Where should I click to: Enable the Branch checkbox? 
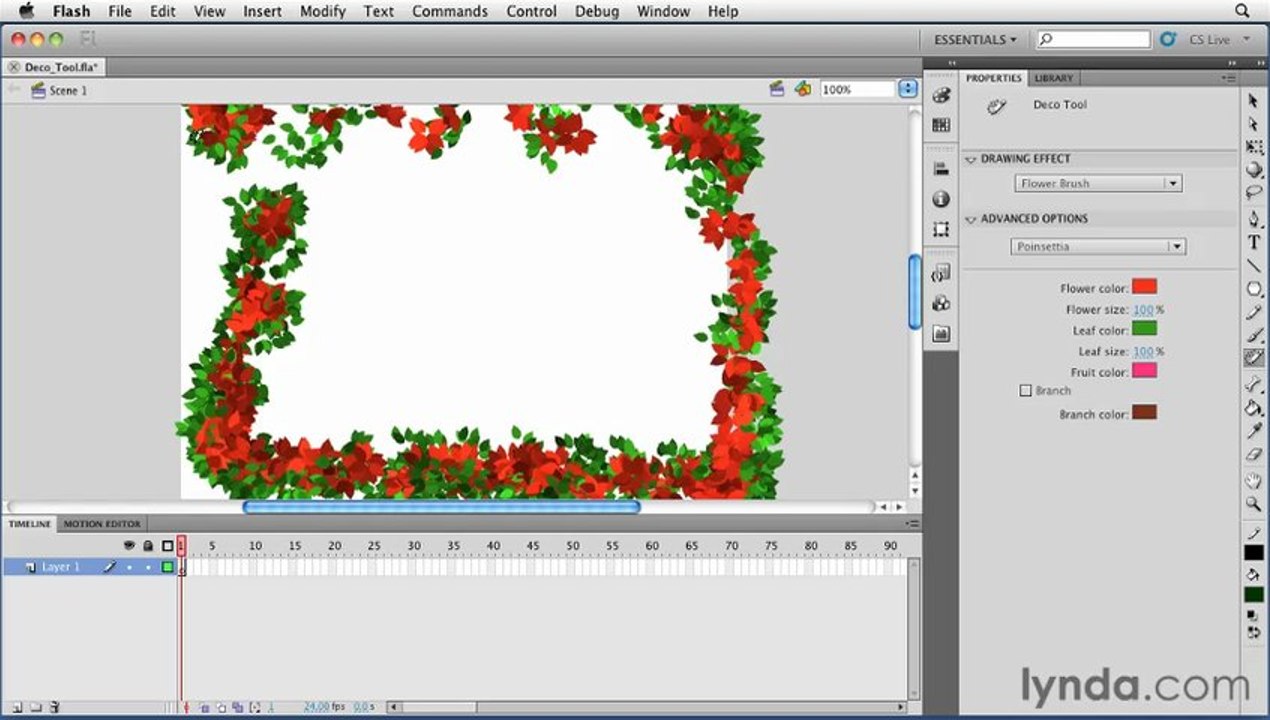pyautogui.click(x=1025, y=391)
